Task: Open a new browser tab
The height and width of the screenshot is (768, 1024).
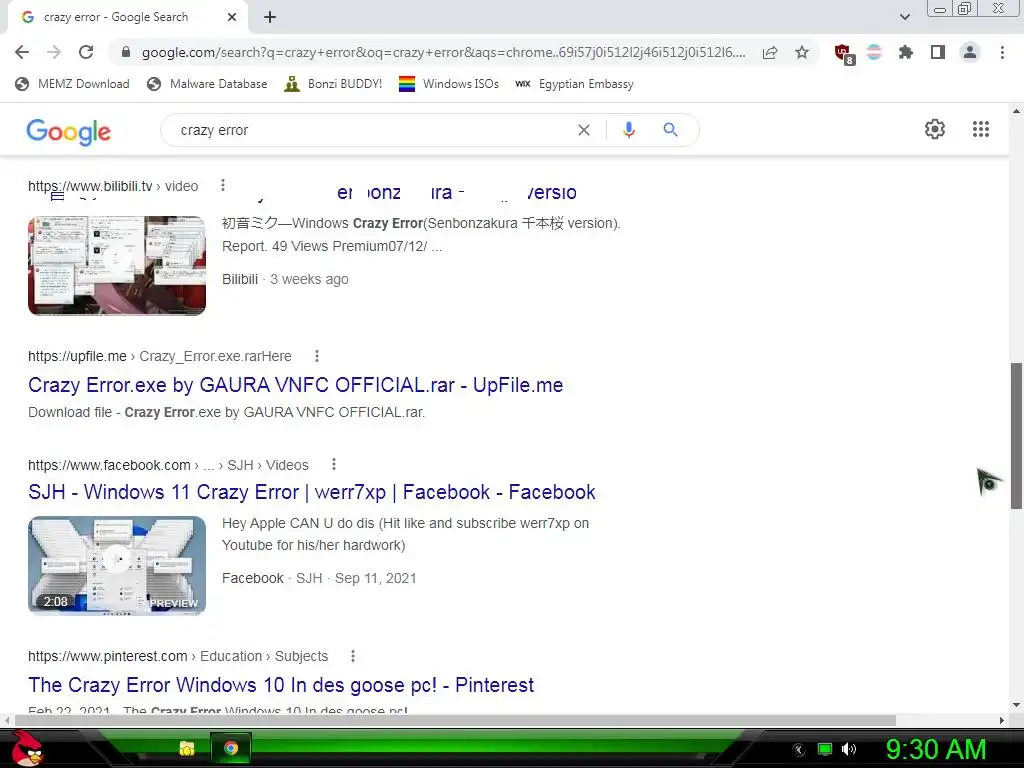Action: point(270,17)
